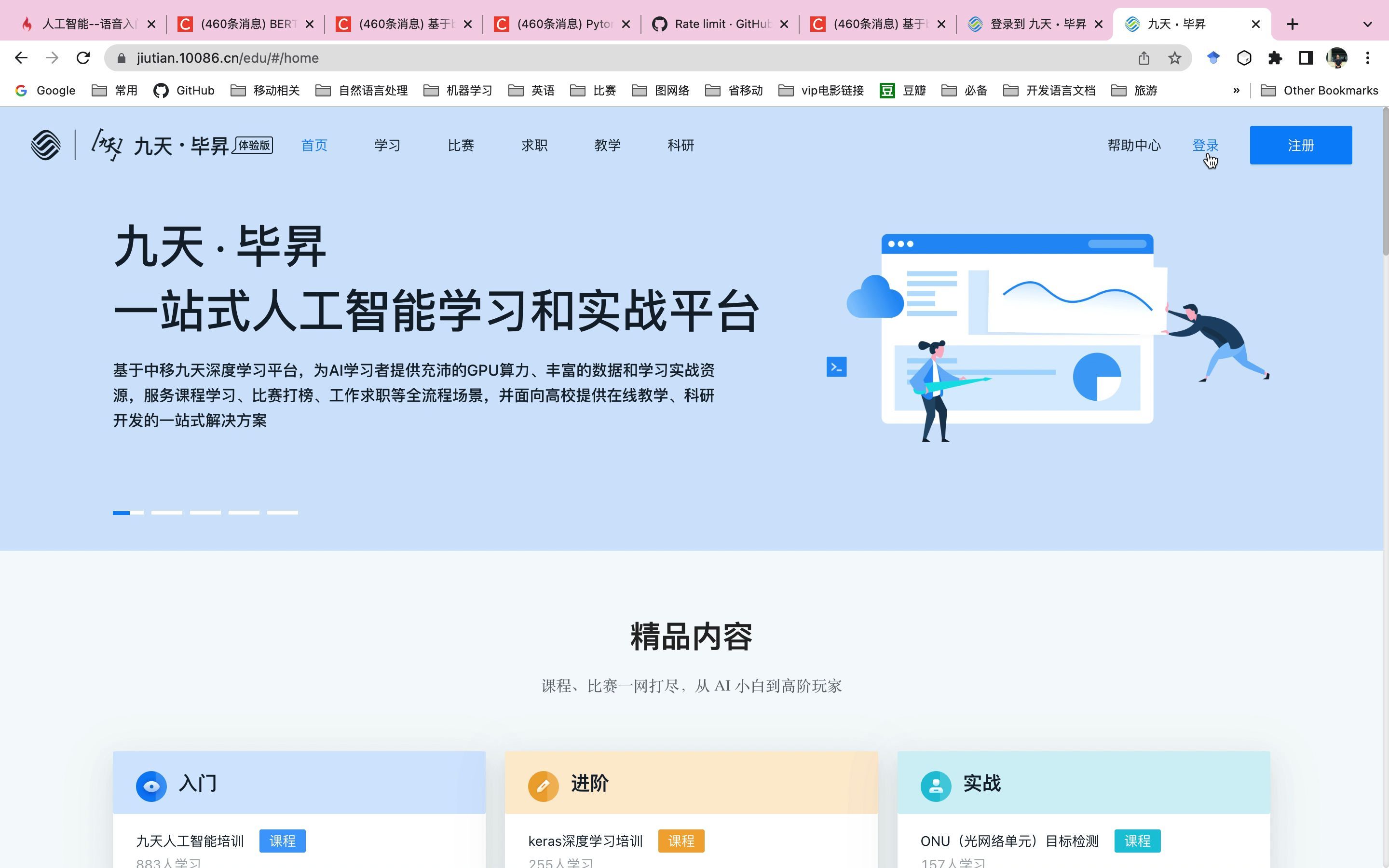
Task: Close the Rate limit GitHub tab
Action: [784, 24]
